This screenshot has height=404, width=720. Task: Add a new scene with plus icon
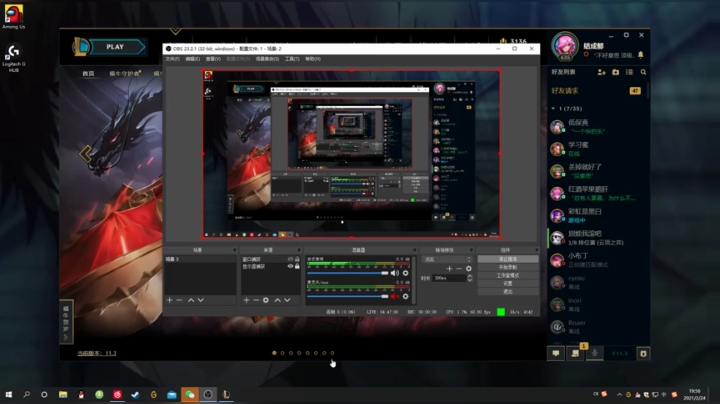169,300
